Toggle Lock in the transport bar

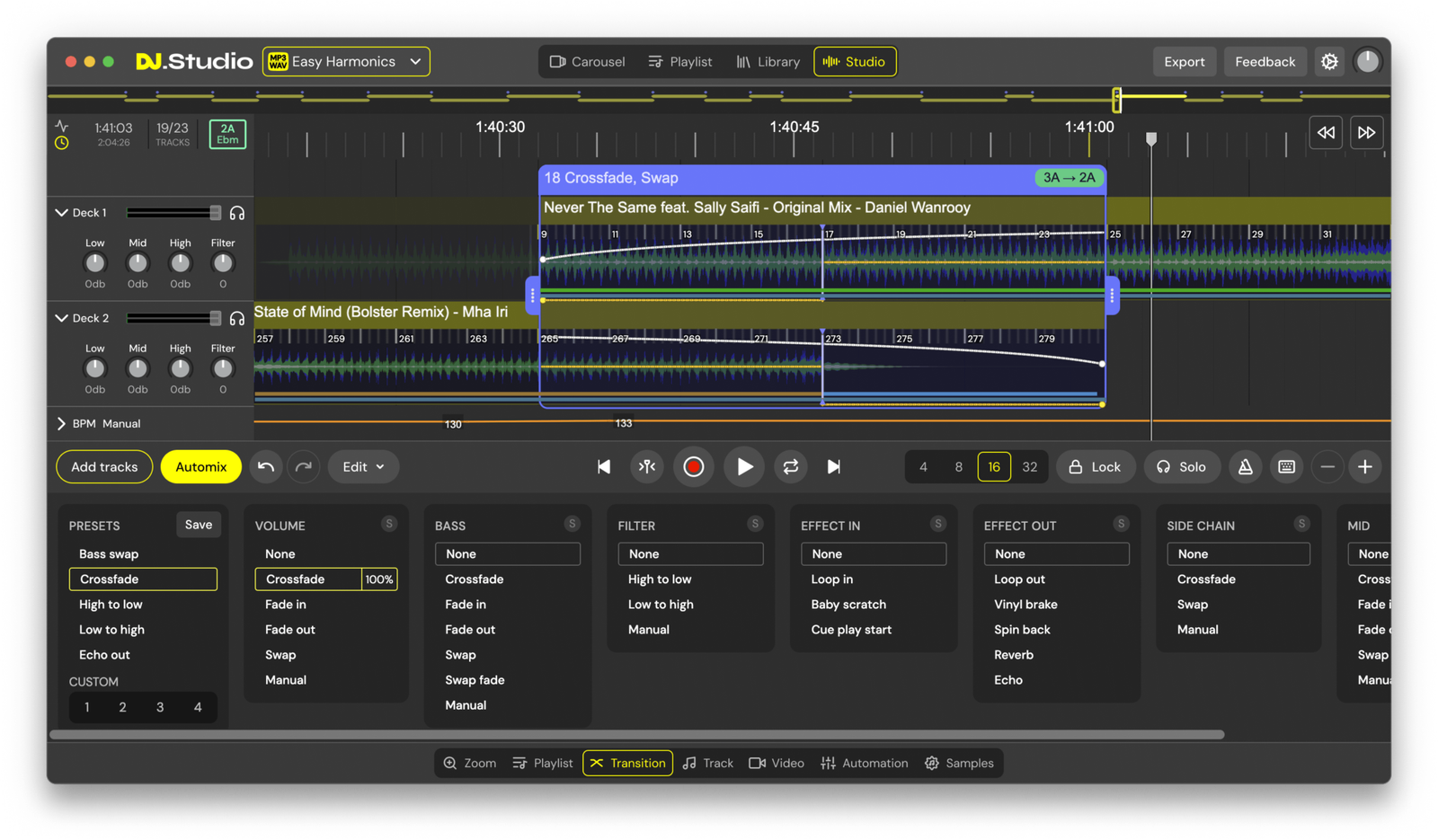pyautogui.click(x=1096, y=466)
